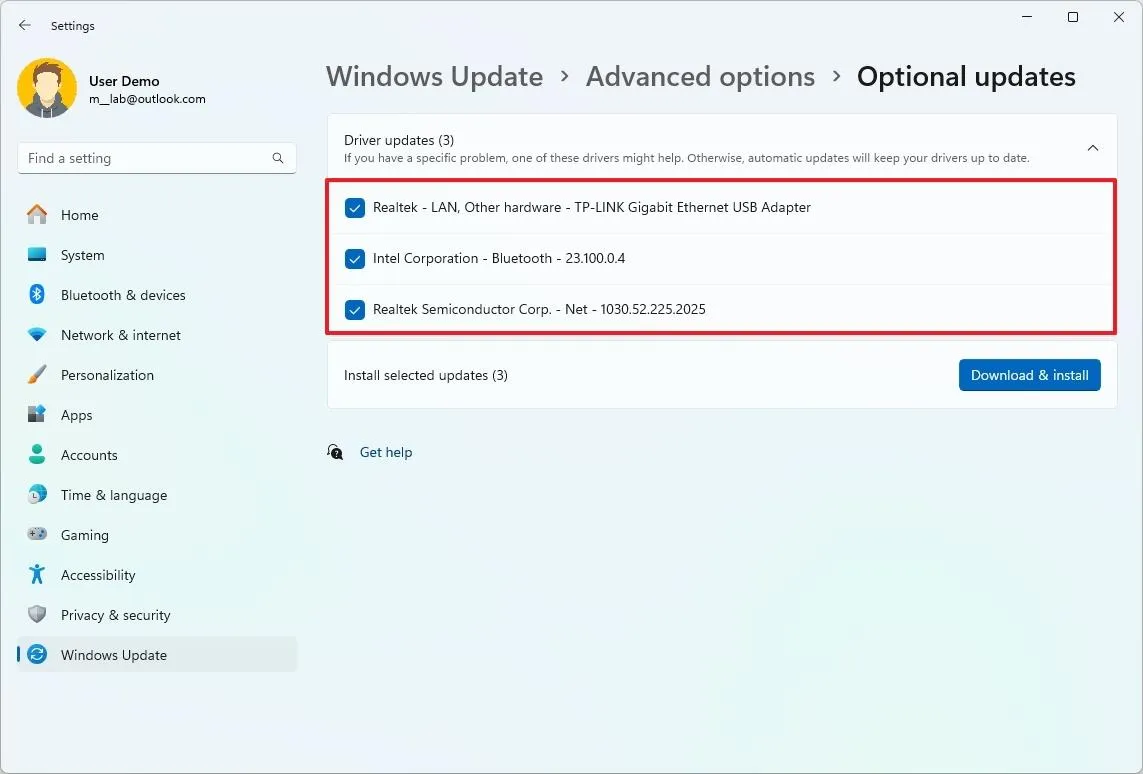Click the back arrow icon in Settings

[25, 26]
